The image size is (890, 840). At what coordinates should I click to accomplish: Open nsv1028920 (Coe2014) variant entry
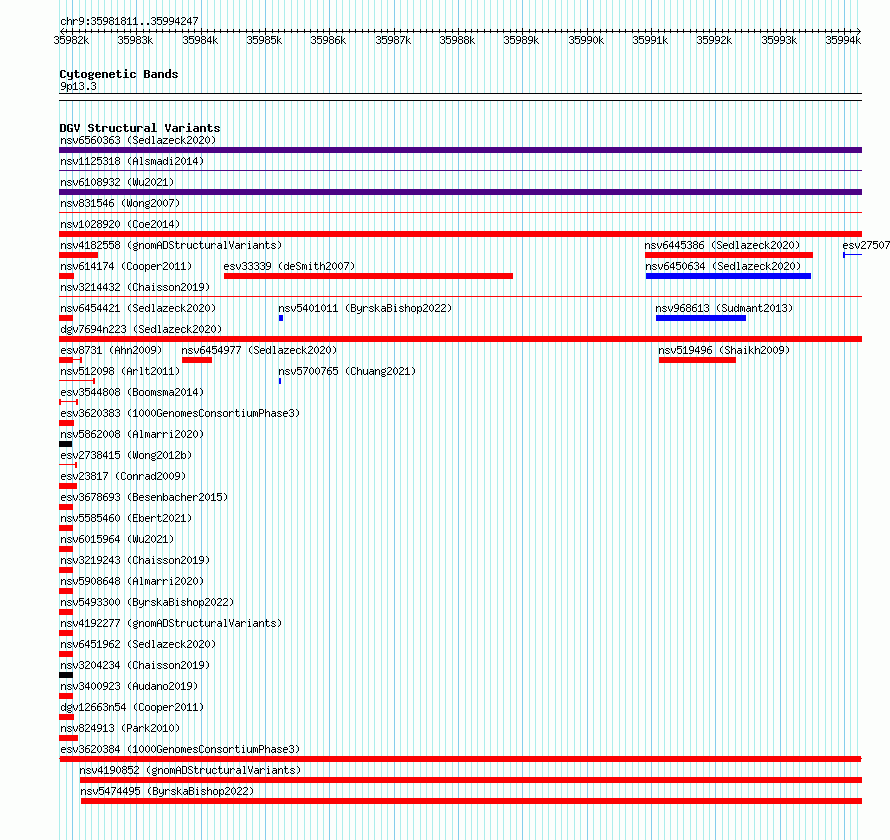(120, 224)
